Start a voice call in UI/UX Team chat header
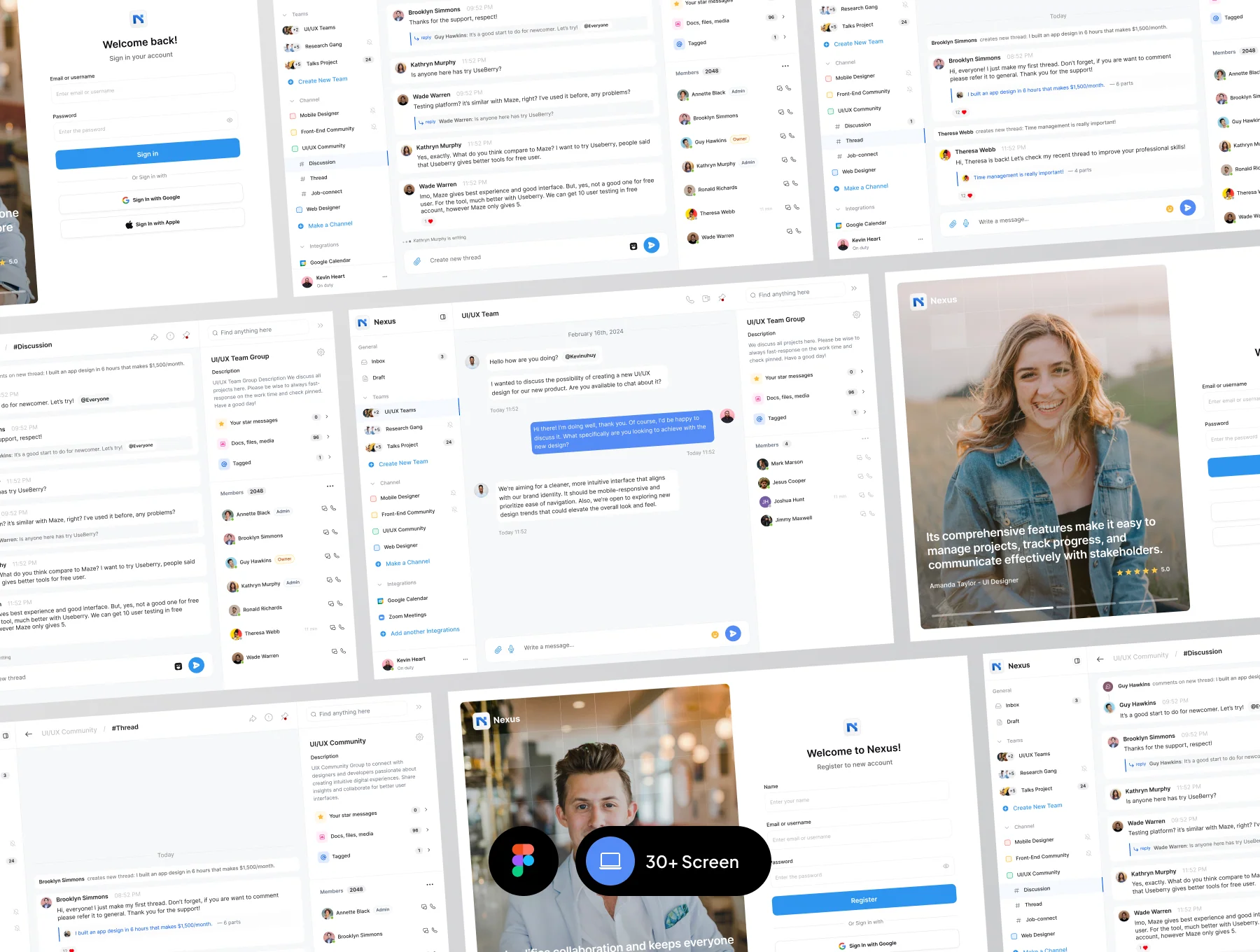1260x952 pixels. [x=689, y=300]
